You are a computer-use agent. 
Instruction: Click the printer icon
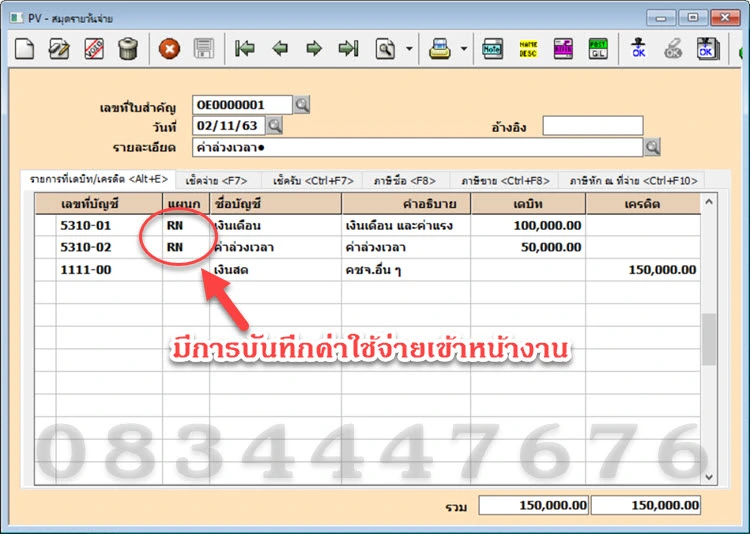439,48
